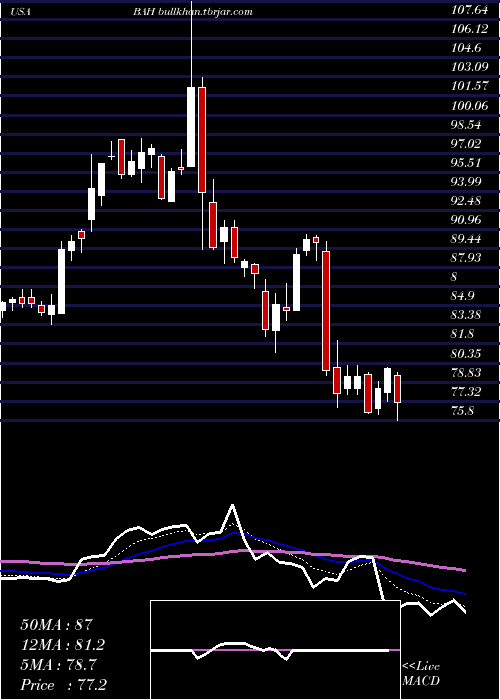Click the 5MA : 78.7 readout
The width and height of the screenshot is (500, 700).
[x=58, y=665]
